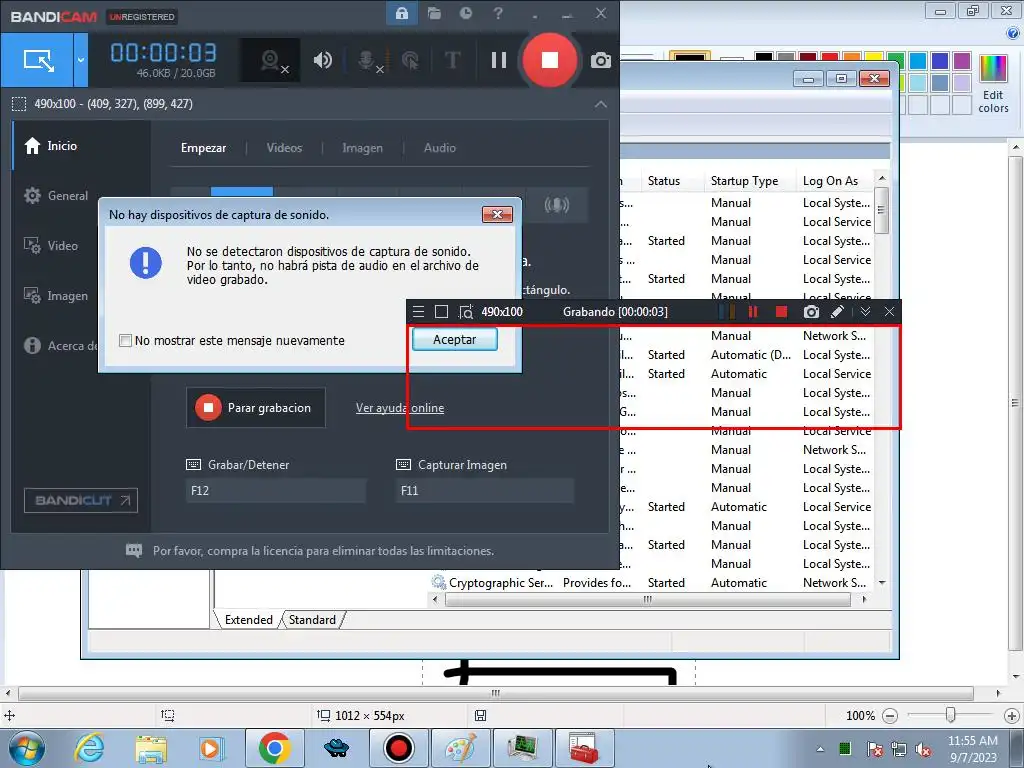Switch to Imagen tab in Bandicam top tabs

[362, 148]
